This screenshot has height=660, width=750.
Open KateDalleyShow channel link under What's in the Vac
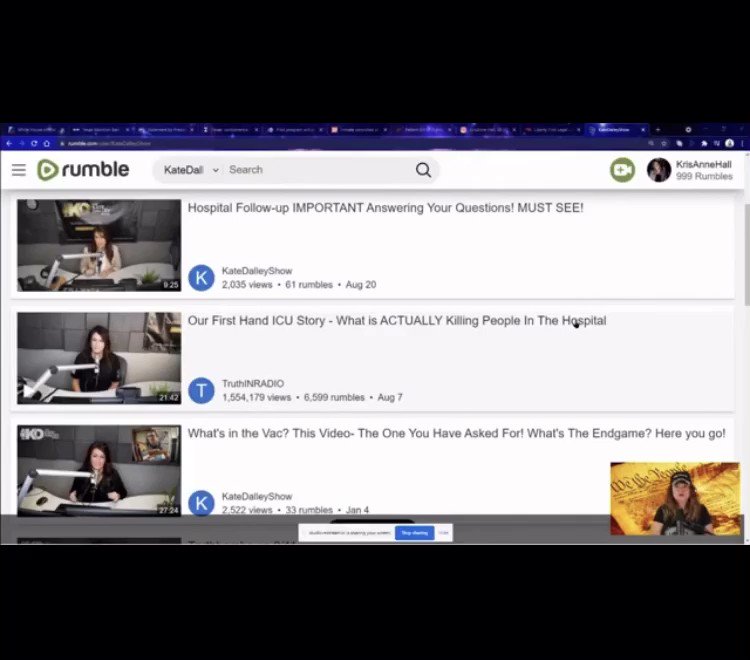[x=257, y=496]
